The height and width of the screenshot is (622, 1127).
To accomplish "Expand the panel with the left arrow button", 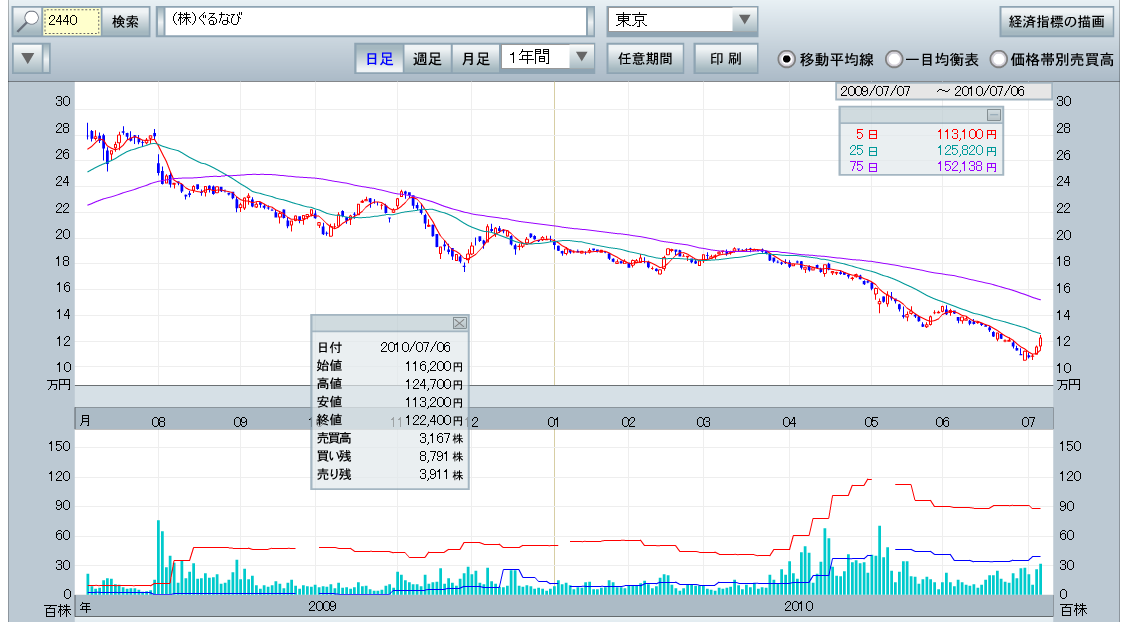I will pyautogui.click(x=28, y=59).
